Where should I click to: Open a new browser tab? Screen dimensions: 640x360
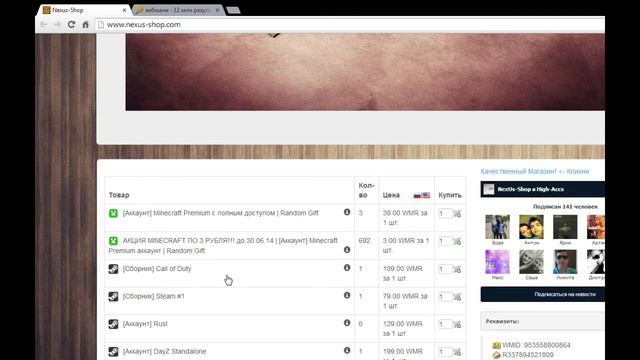(x=233, y=10)
